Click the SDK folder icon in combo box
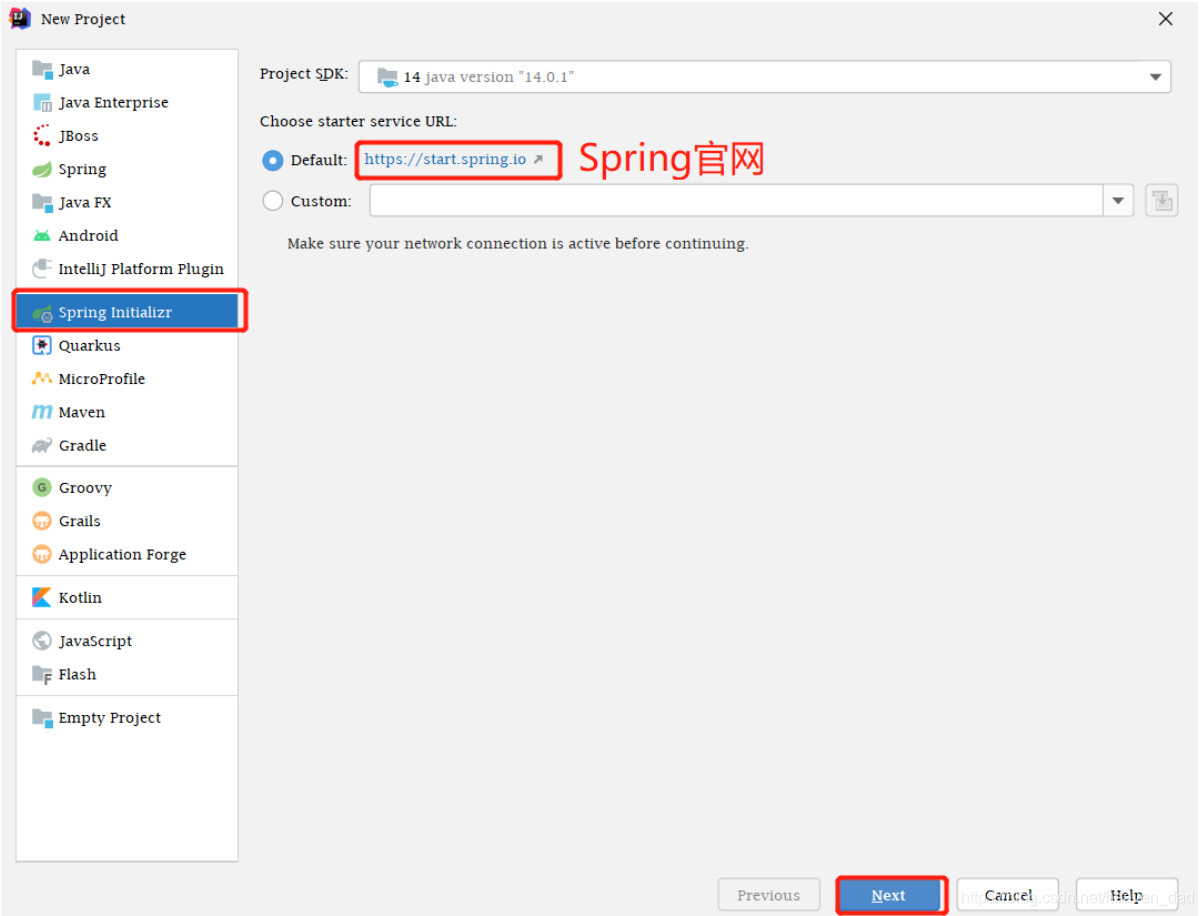Image resolution: width=1203 pixels, height=916 pixels. [387, 77]
